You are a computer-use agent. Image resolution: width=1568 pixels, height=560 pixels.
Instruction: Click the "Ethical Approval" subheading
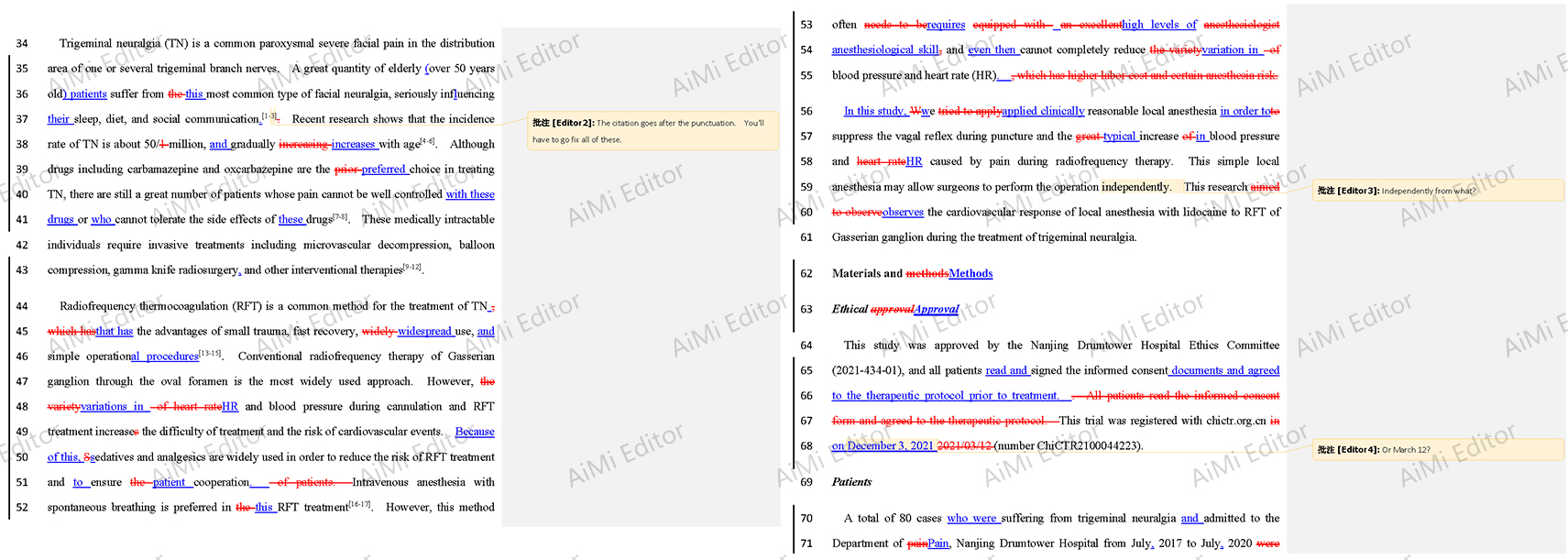click(895, 309)
